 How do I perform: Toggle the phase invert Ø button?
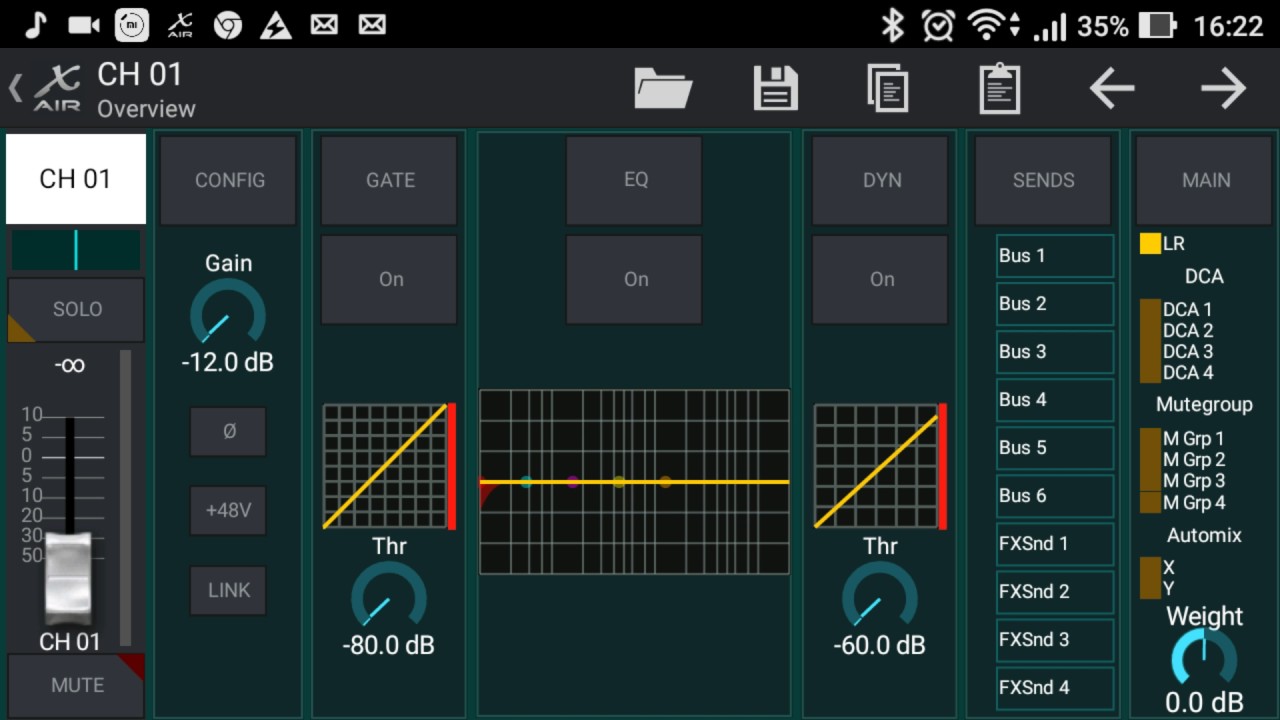click(x=229, y=431)
